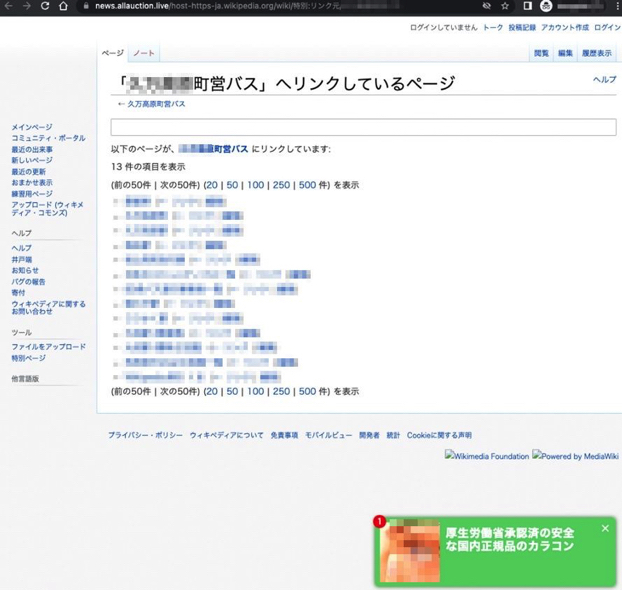This screenshot has width=622, height=590.
Task: Click the padlock site info icon
Action: coord(86,6)
